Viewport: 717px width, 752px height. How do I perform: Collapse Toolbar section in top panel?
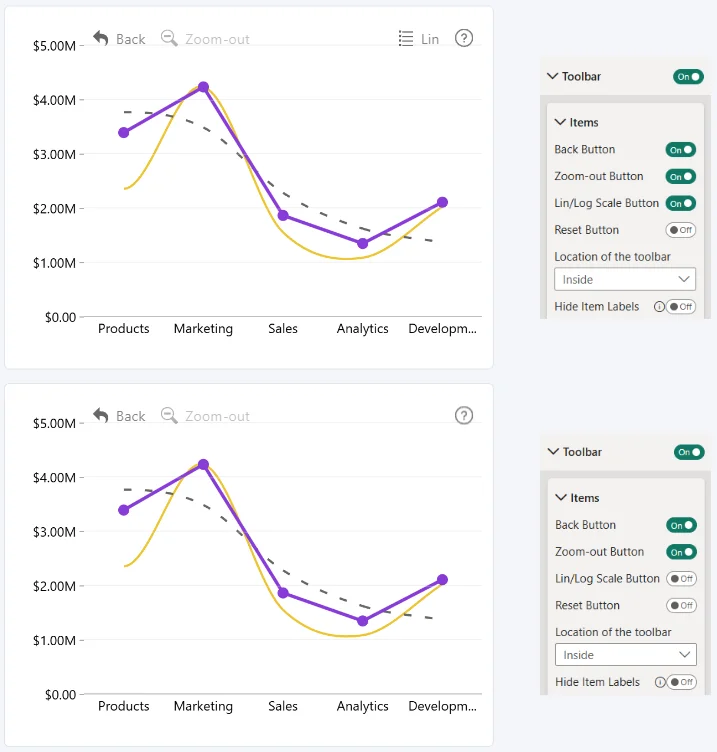click(552, 76)
